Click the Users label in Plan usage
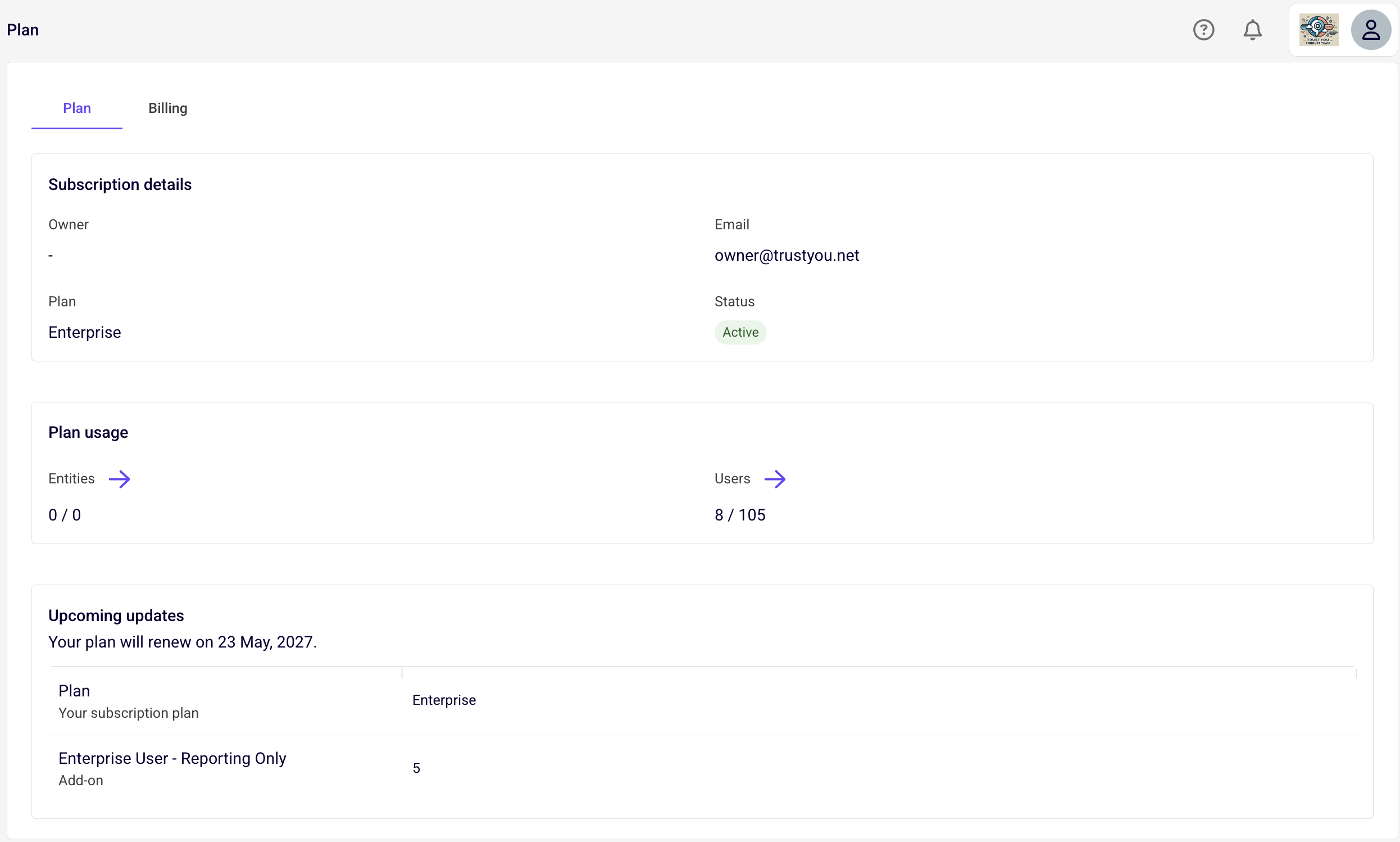1400x842 pixels. coord(732,478)
